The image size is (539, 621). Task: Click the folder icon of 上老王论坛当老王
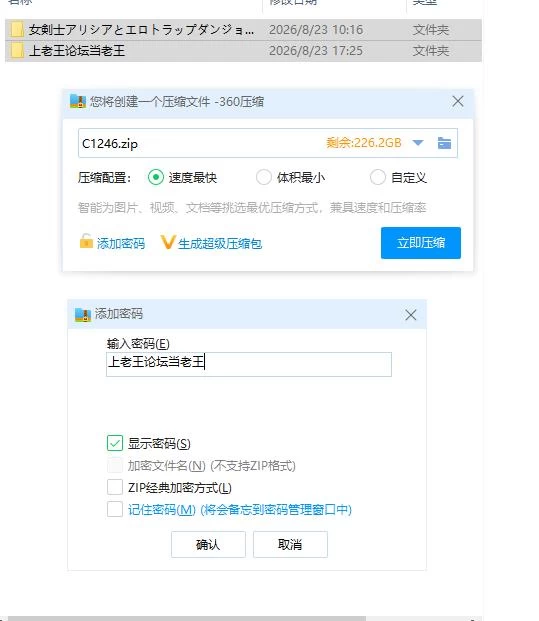[x=17, y=51]
